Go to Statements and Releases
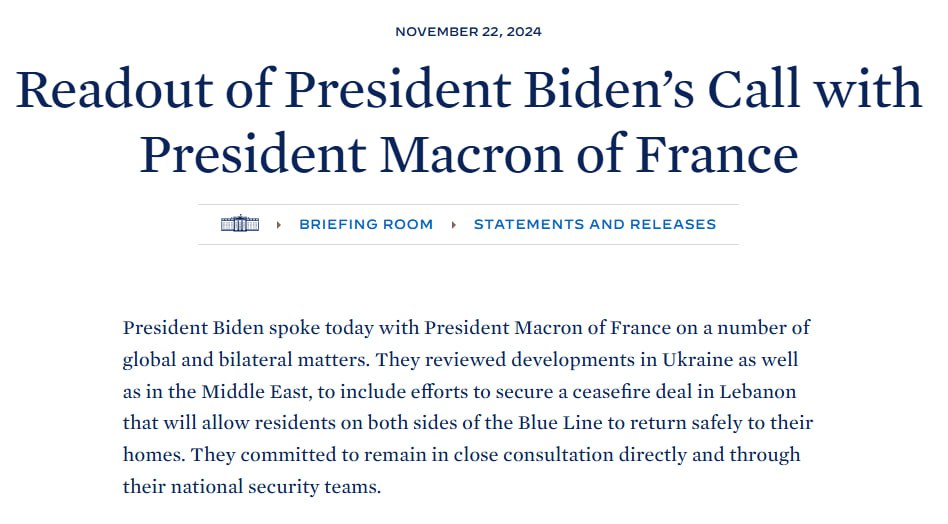 click(x=595, y=225)
